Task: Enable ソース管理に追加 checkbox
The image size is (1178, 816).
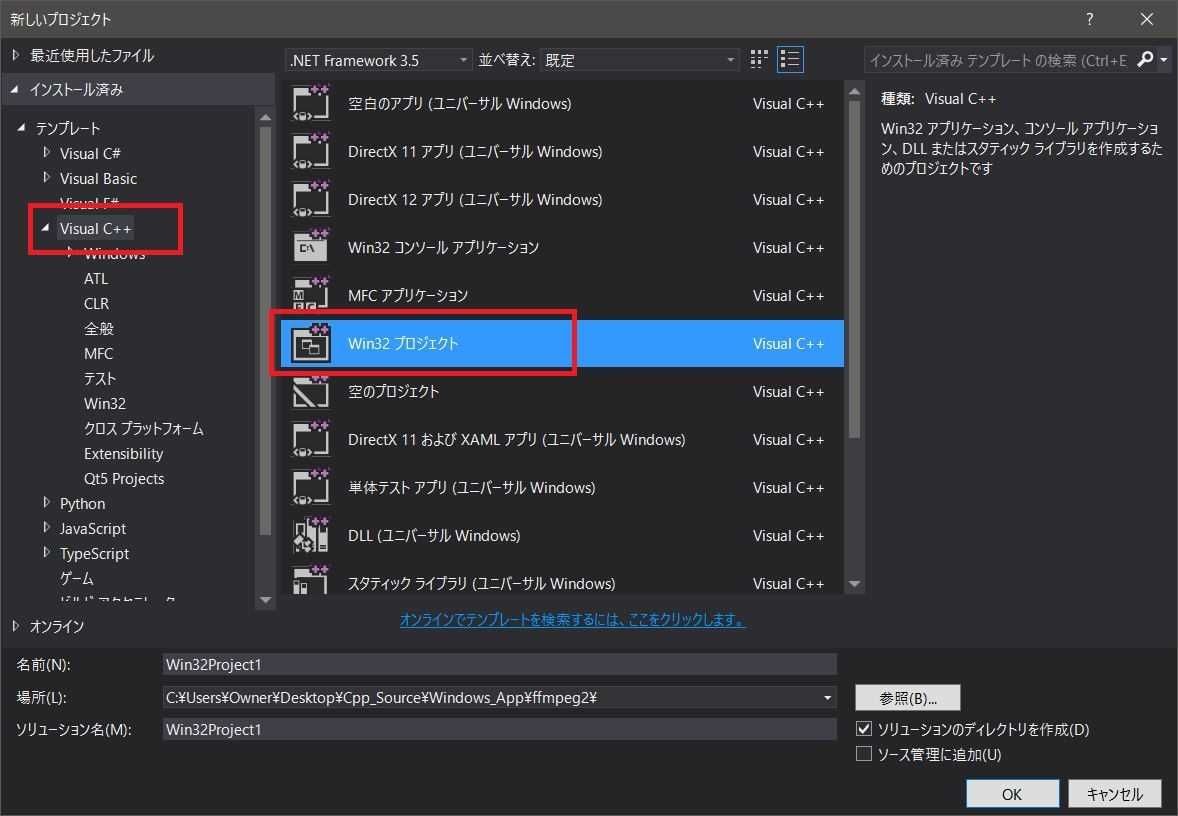Action: tap(864, 754)
